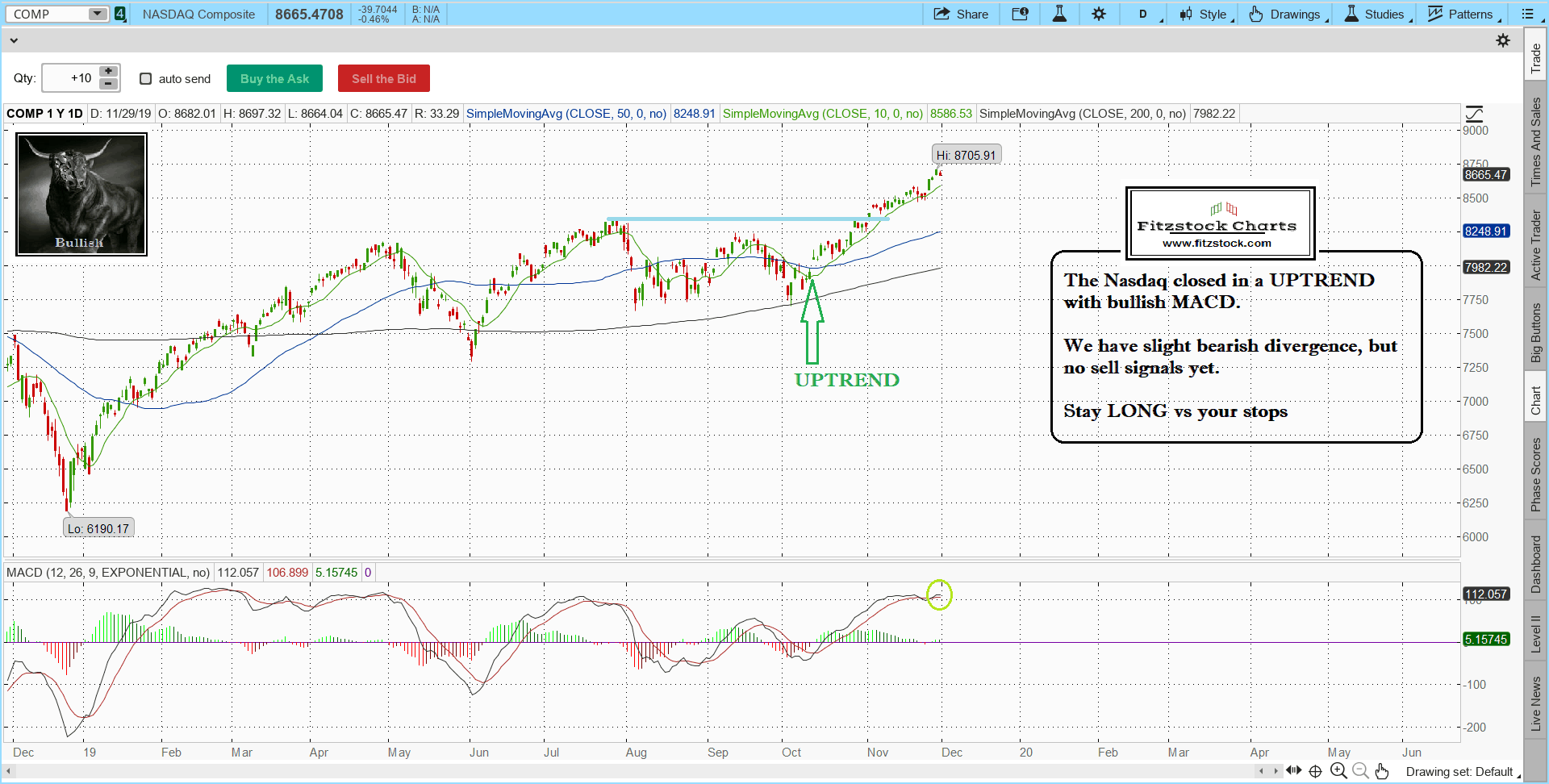This screenshot has height=784, width=1549.
Task: Enable the auto send checkbox
Action: [x=146, y=79]
